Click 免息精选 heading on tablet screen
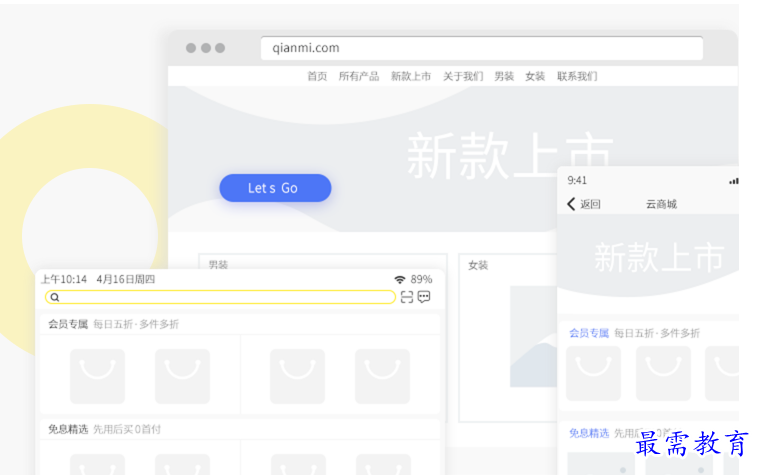This screenshot has height=475, width=757. pos(68,429)
